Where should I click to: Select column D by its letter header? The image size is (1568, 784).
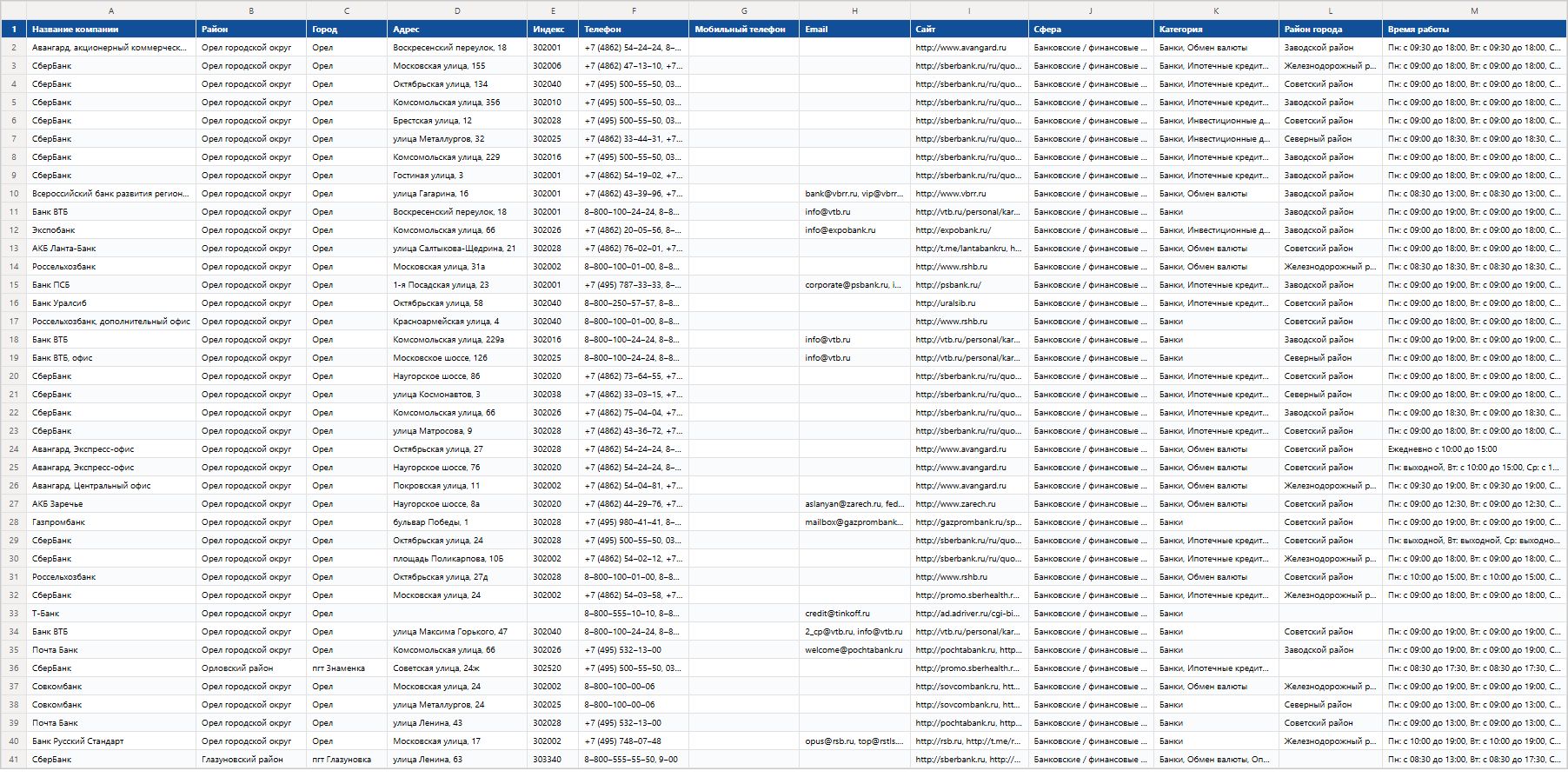pyautogui.click(x=457, y=10)
